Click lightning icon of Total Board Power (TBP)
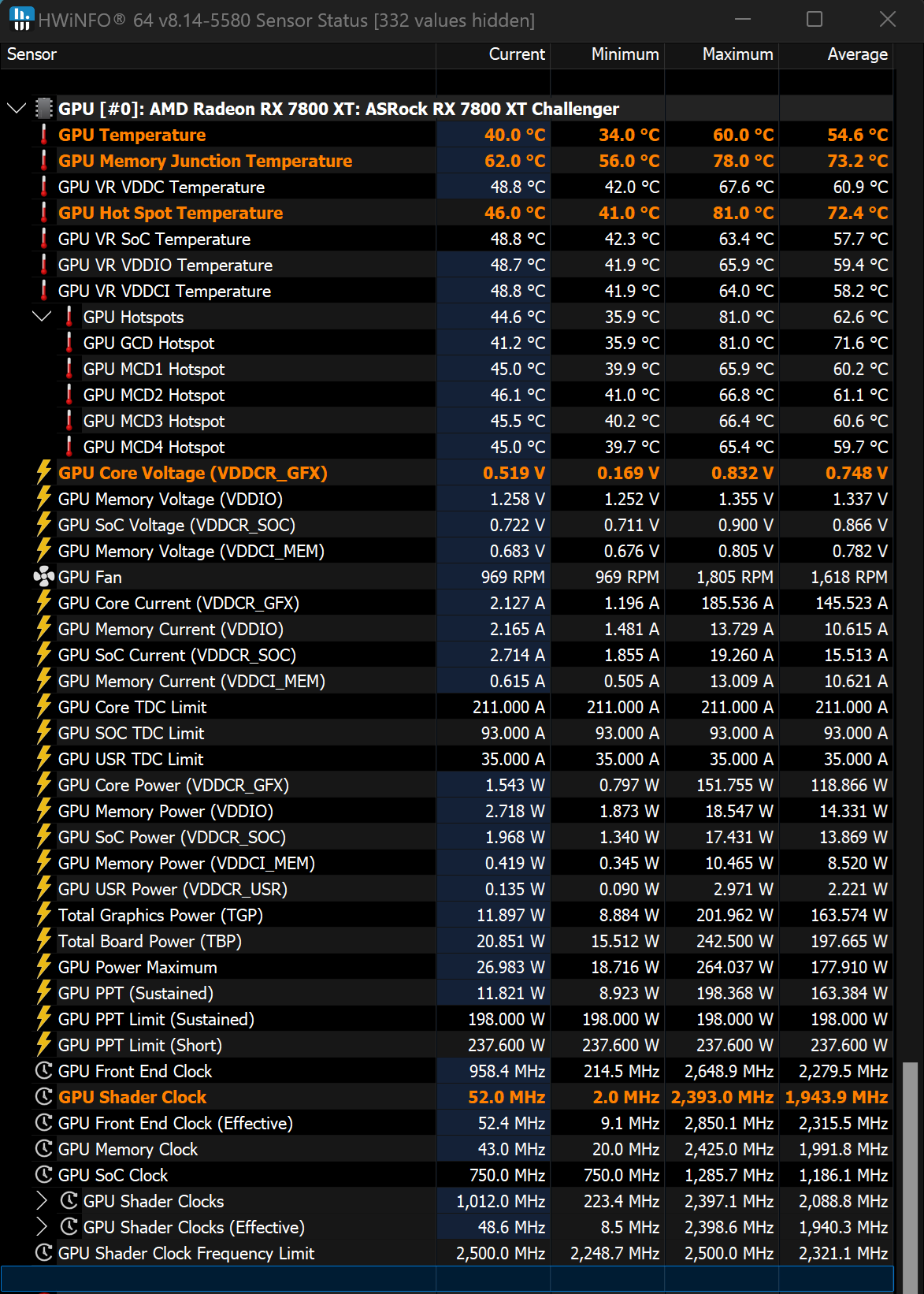This screenshot has width=924, height=1294. pos(44,940)
